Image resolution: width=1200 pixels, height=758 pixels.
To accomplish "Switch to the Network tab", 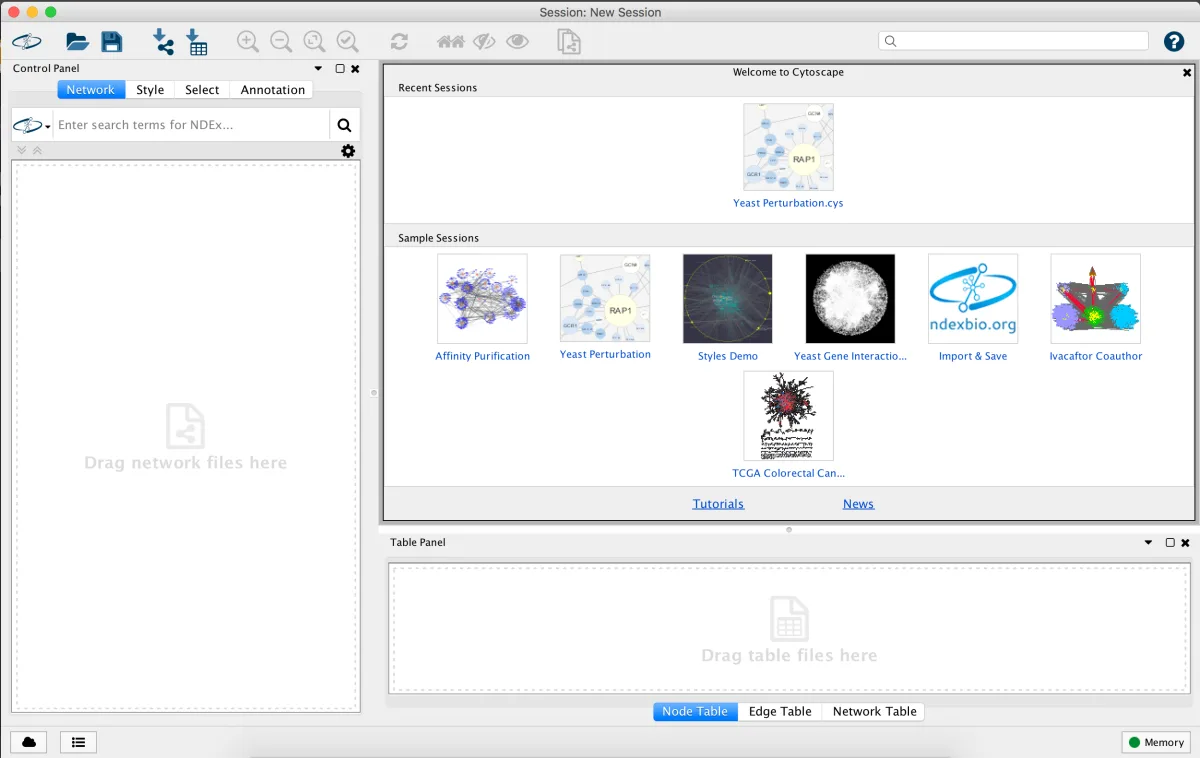I will point(91,90).
